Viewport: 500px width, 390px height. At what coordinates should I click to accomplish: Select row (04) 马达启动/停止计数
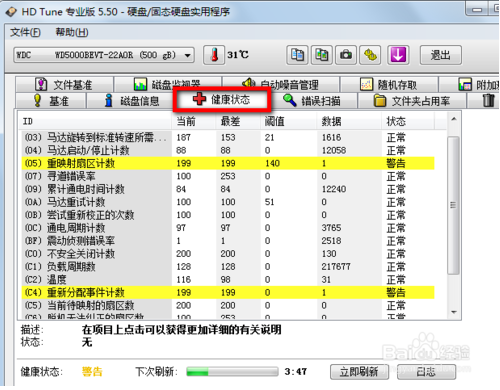point(228,150)
